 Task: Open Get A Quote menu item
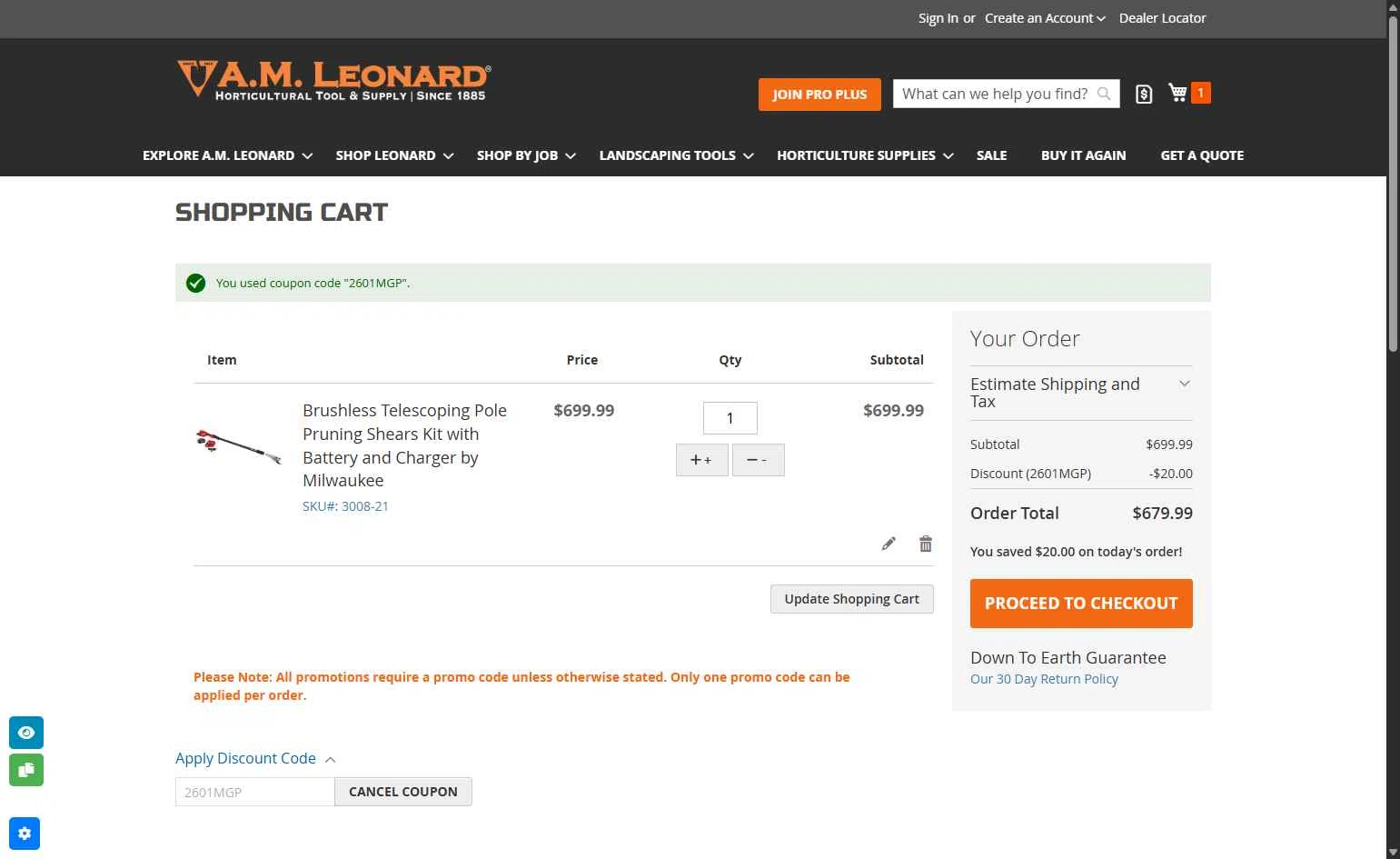click(x=1202, y=155)
